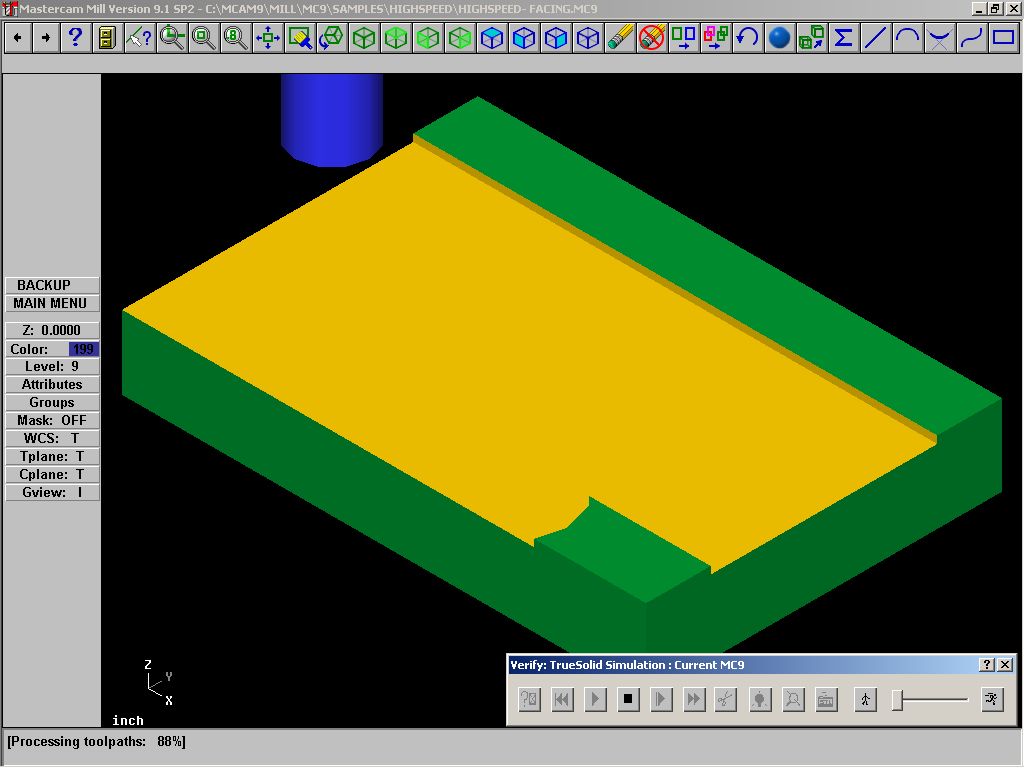The height and width of the screenshot is (768, 1024).
Task: Go to previous toolbar page arrow
Action: coord(18,37)
